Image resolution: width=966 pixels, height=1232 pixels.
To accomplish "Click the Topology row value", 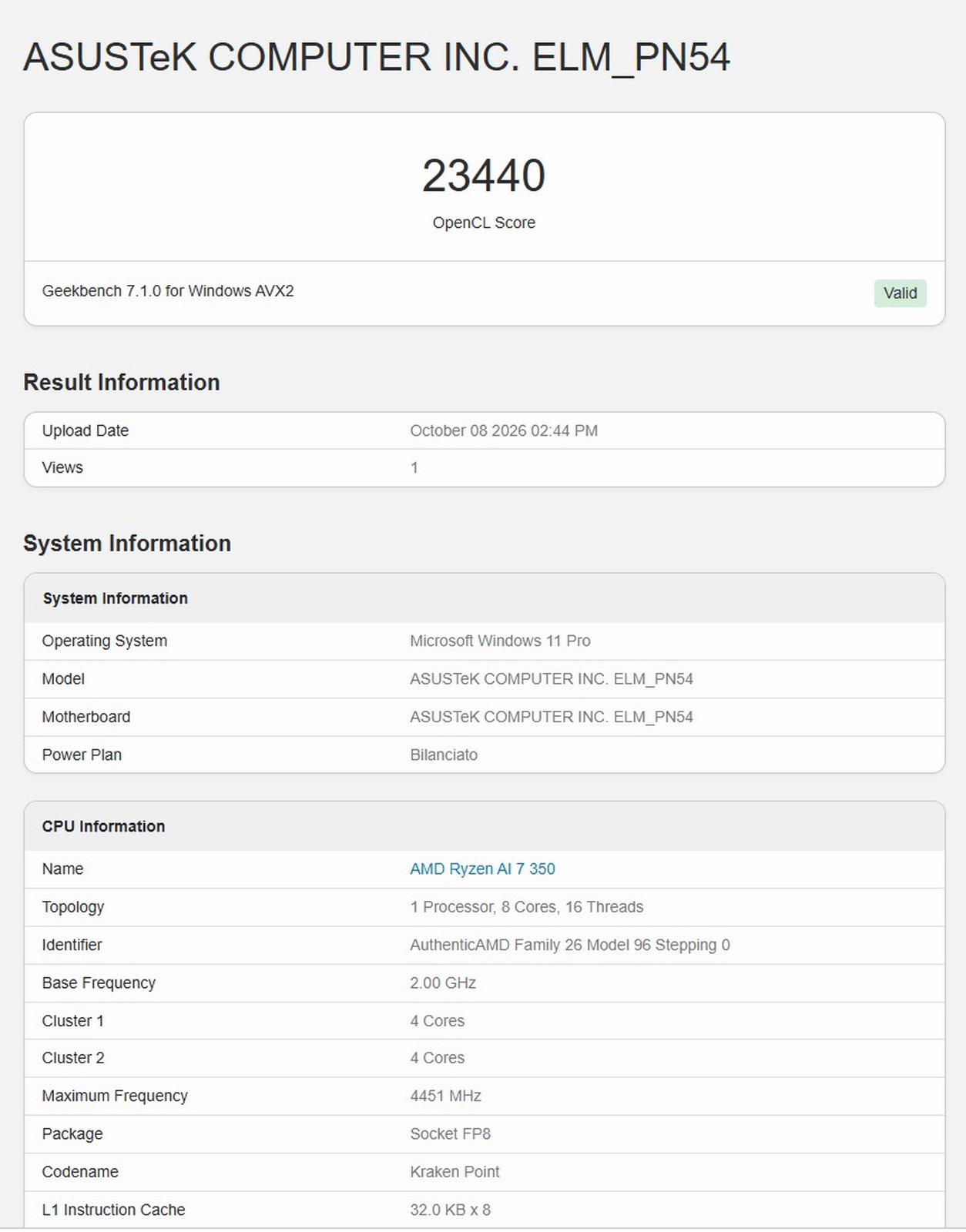I will (527, 907).
